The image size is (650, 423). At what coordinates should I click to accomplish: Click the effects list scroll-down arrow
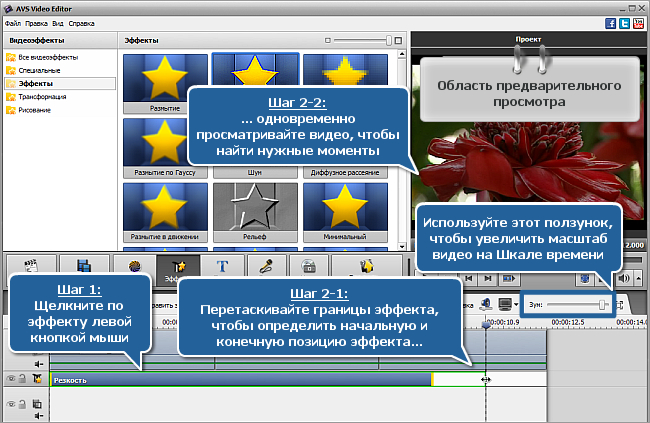[x=402, y=246]
